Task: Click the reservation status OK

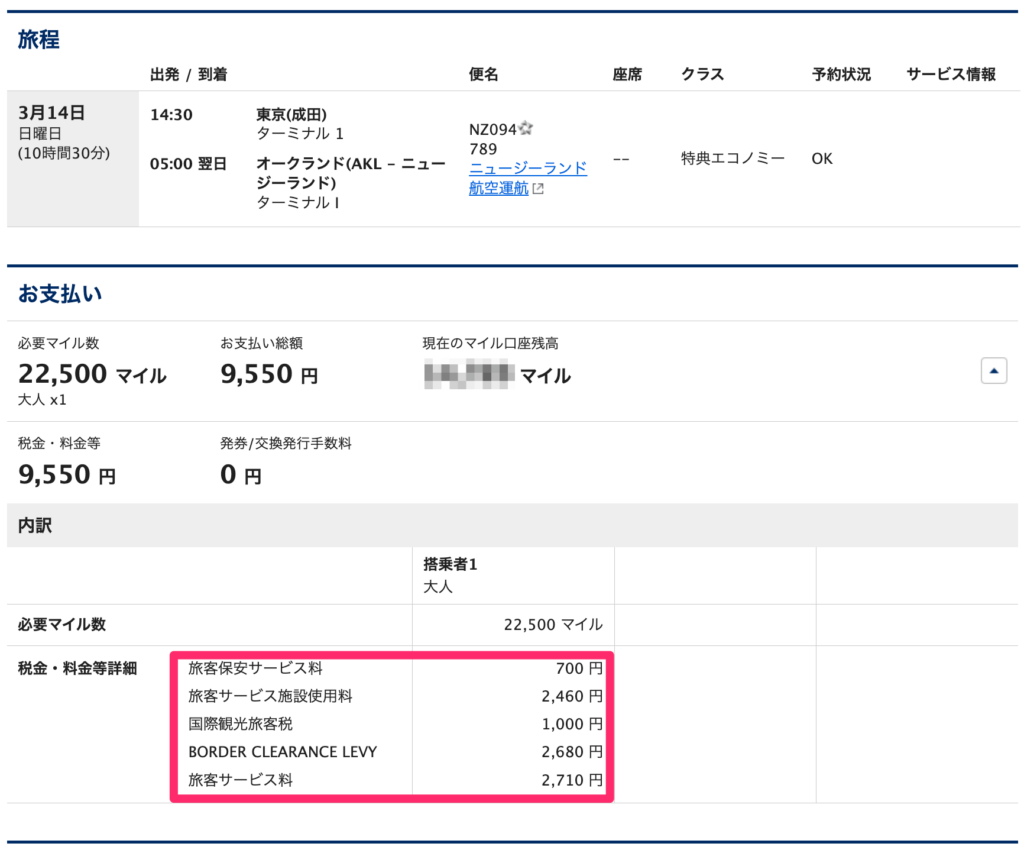Action: click(x=822, y=159)
